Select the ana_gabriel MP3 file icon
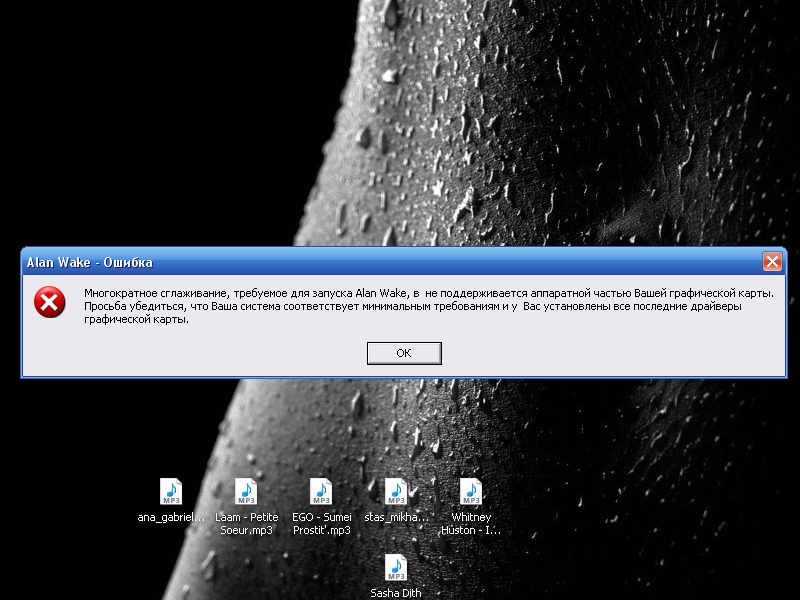 171,491
